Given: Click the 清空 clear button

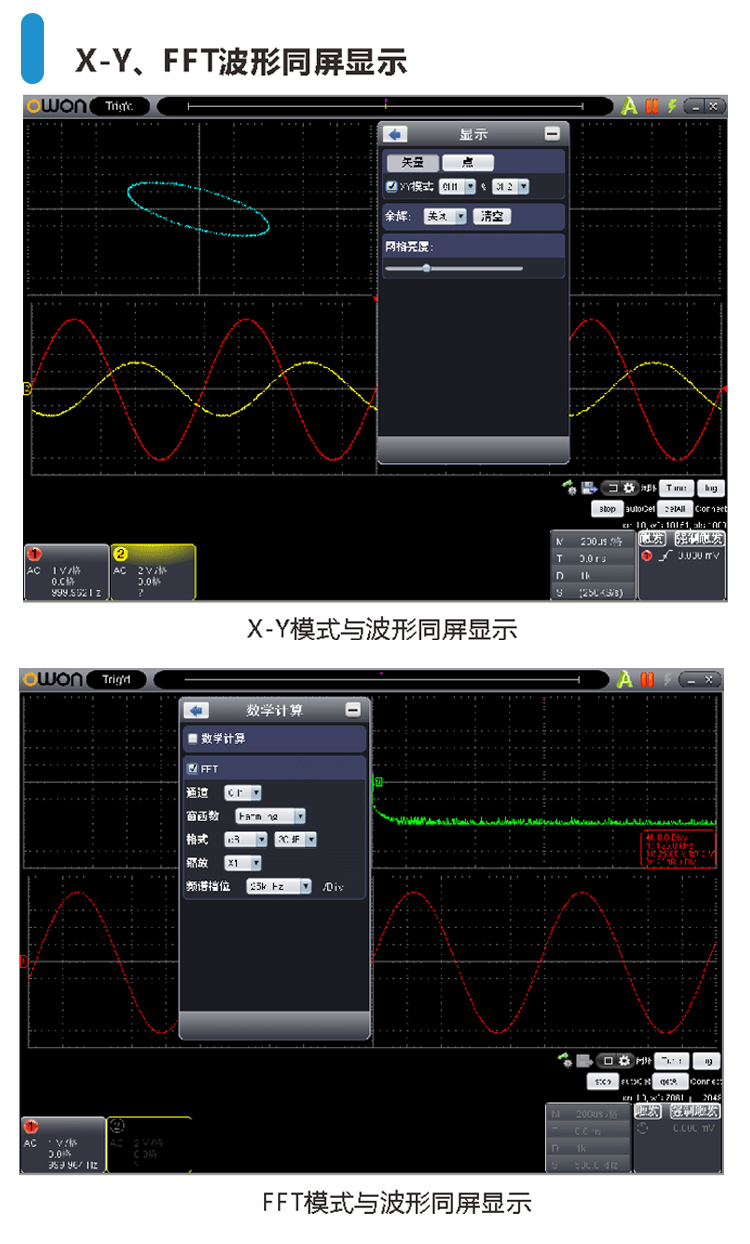Looking at the screenshot, I should 491,216.
